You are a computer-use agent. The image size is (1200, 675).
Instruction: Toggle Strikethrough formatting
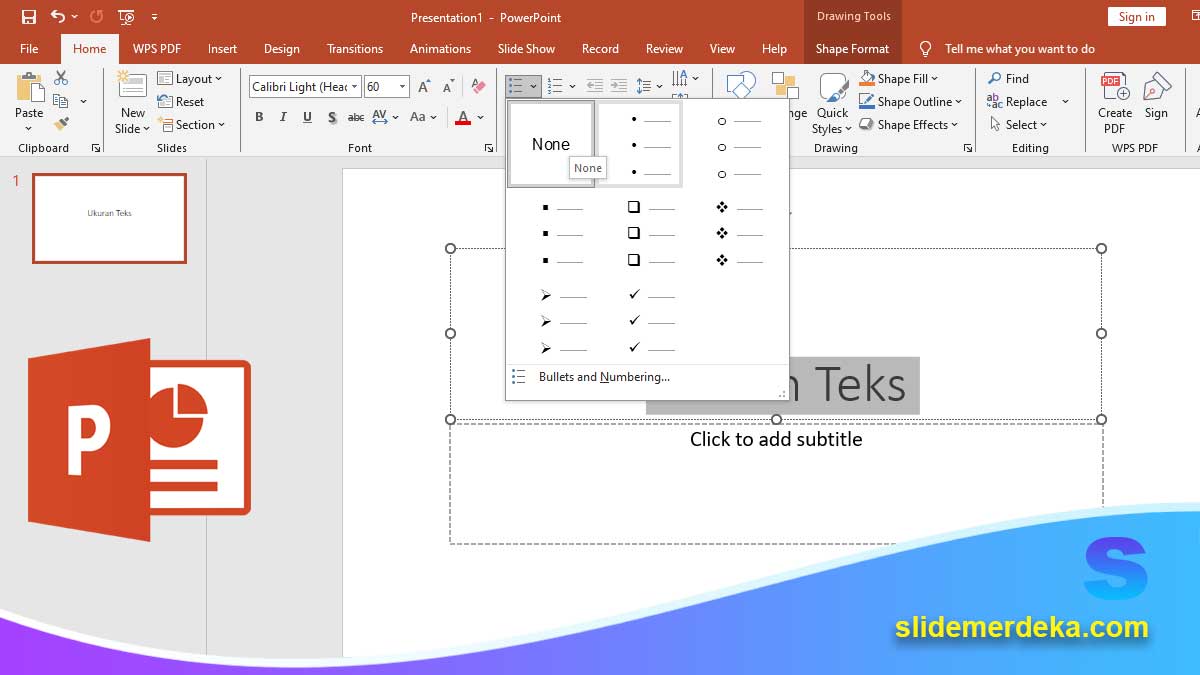(356, 117)
